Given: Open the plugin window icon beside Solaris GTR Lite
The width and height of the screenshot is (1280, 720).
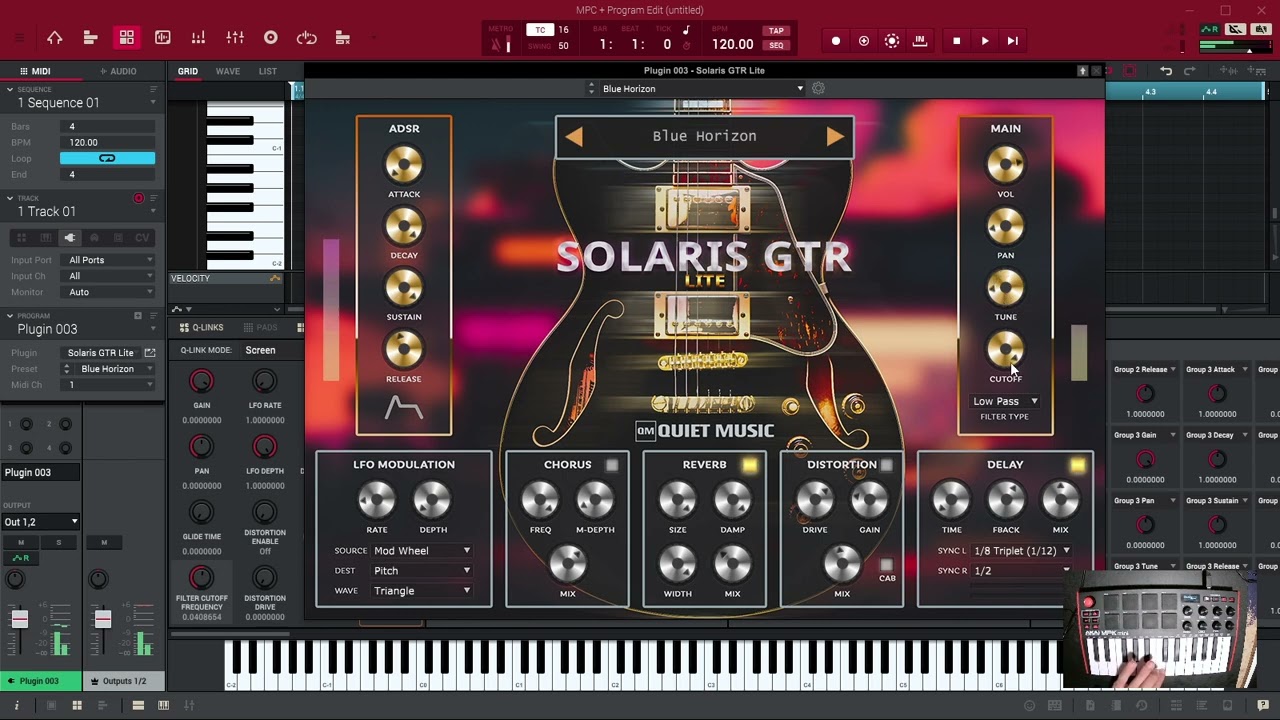Looking at the screenshot, I should (150, 353).
